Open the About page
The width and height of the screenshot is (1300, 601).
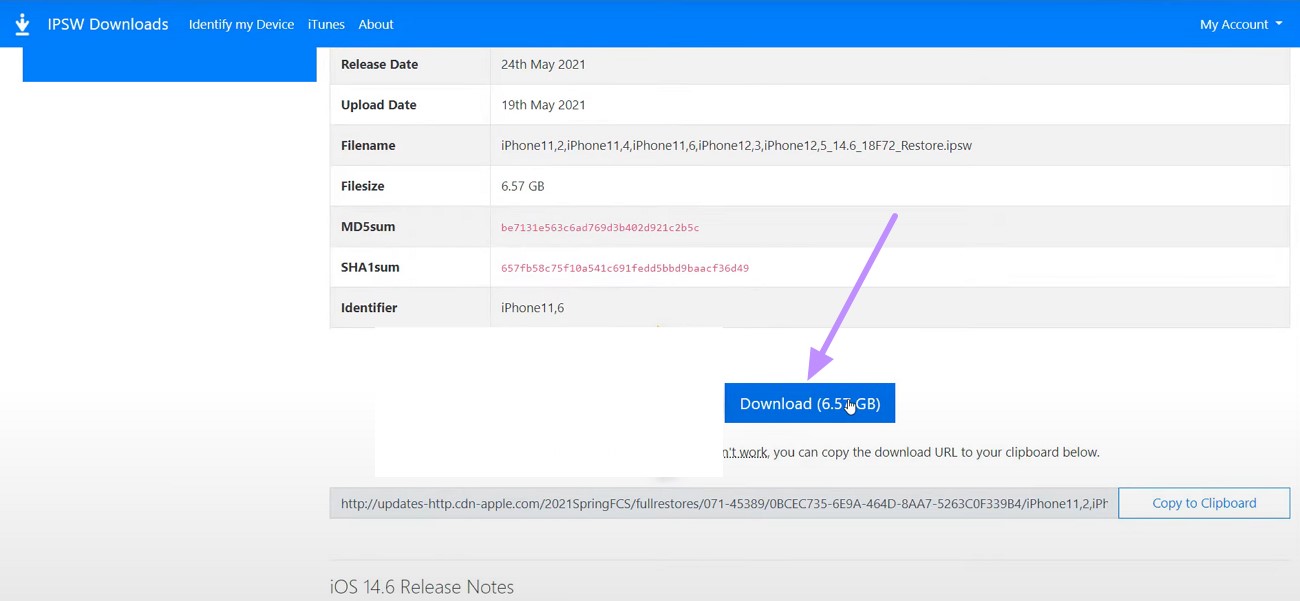[376, 24]
